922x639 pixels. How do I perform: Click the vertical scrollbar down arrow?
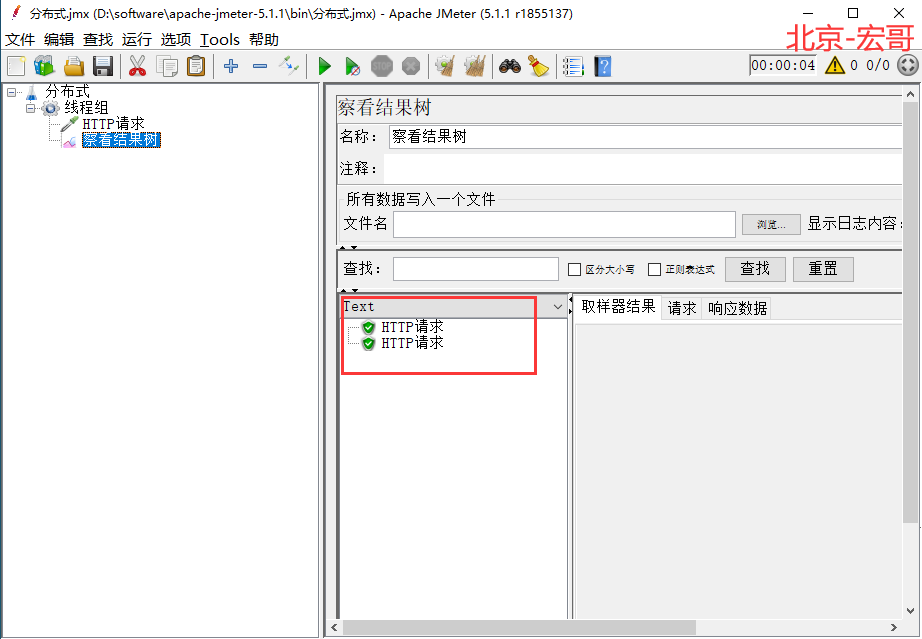click(910, 611)
